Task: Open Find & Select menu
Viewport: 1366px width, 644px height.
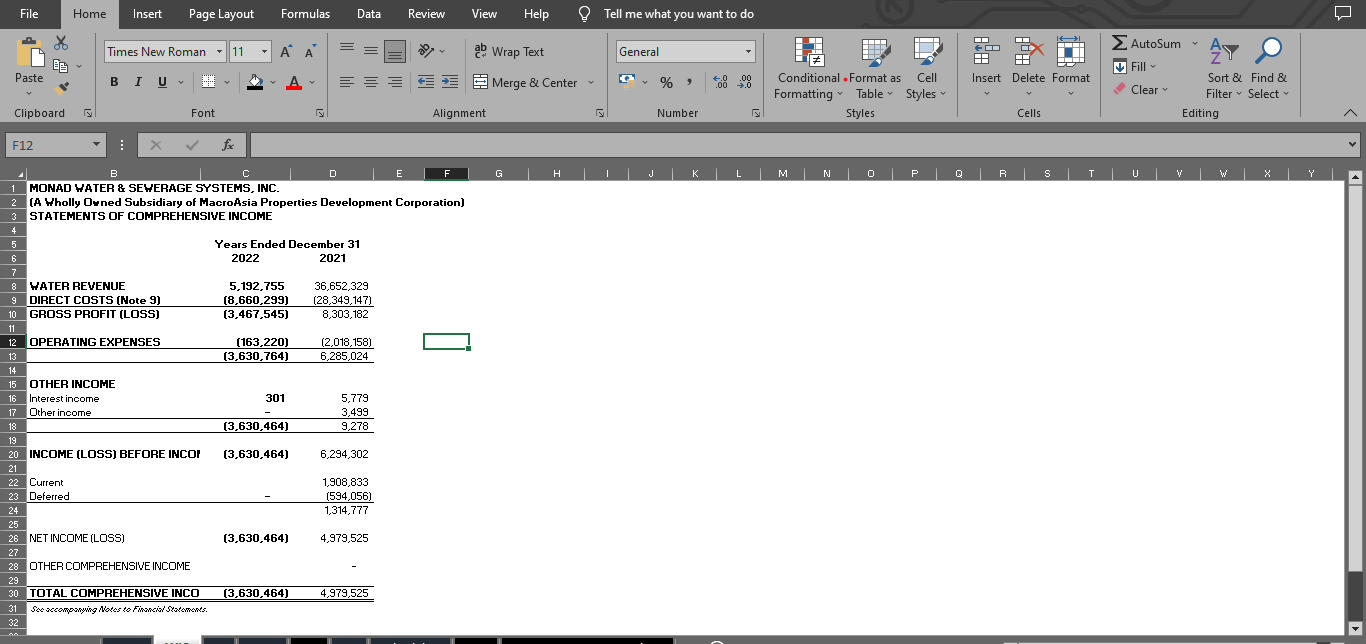Action: click(1269, 67)
